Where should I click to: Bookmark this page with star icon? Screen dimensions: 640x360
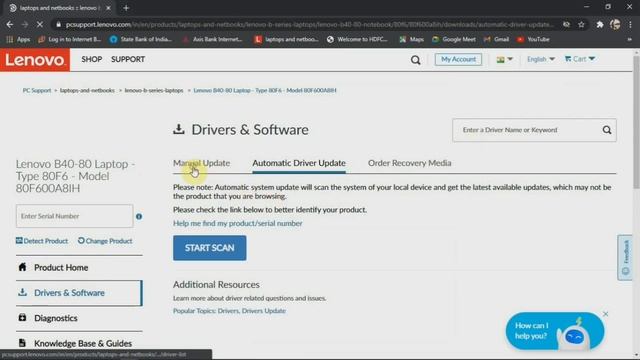pyautogui.click(x=581, y=24)
